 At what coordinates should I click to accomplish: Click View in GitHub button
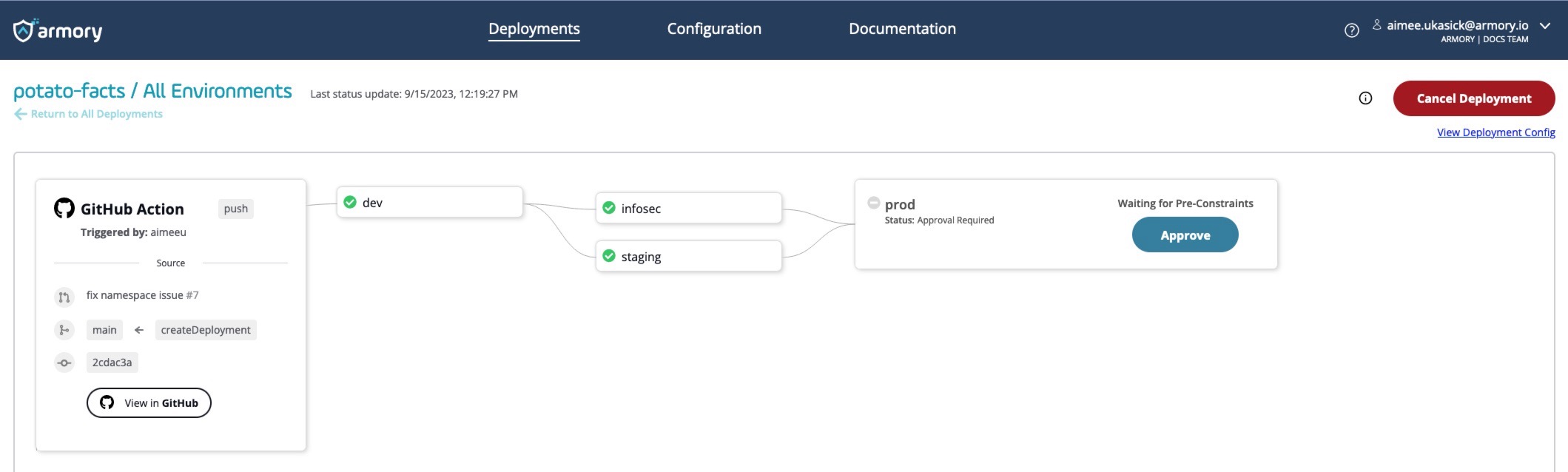(149, 402)
